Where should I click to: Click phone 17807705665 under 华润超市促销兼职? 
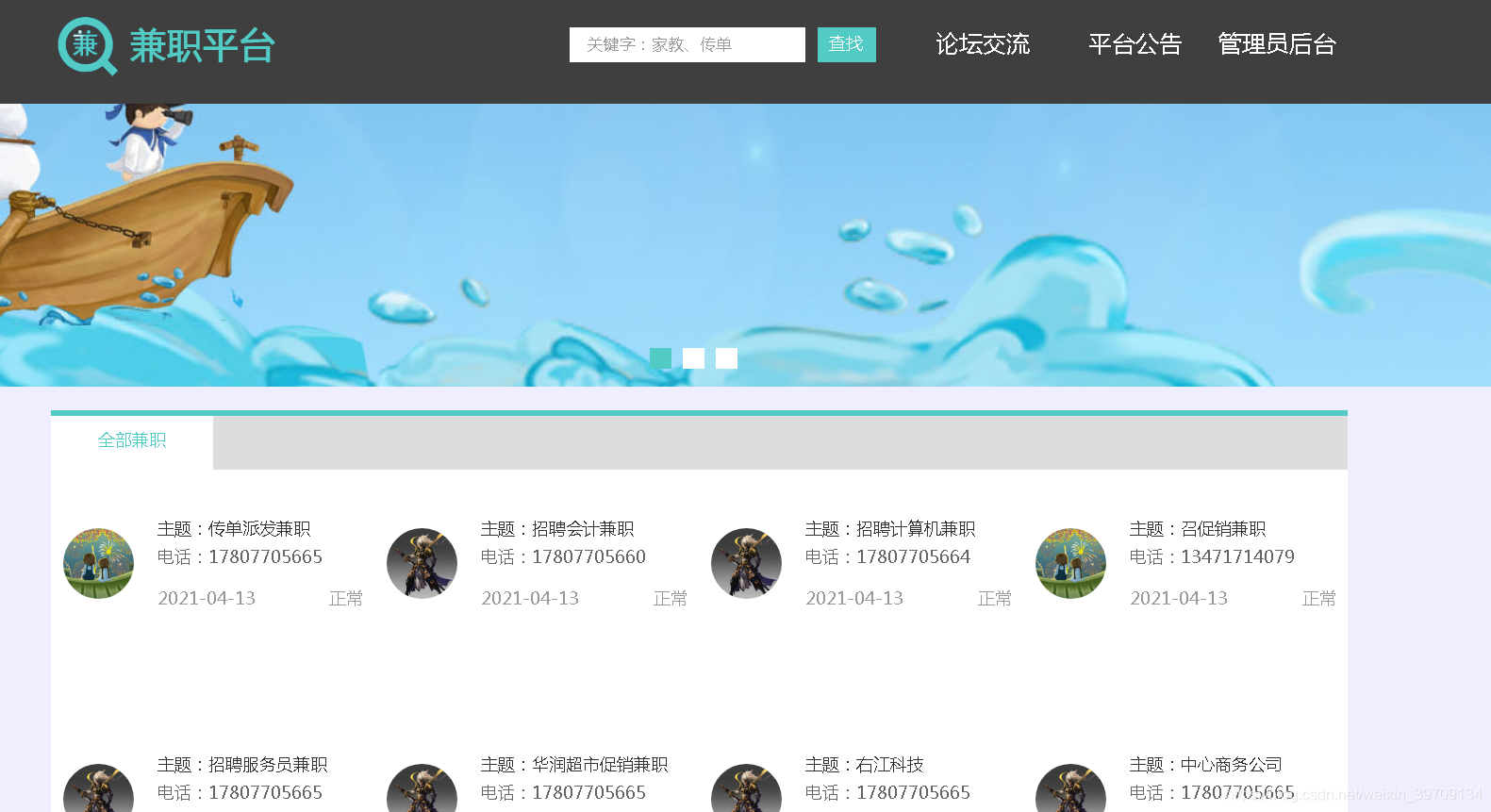589,793
